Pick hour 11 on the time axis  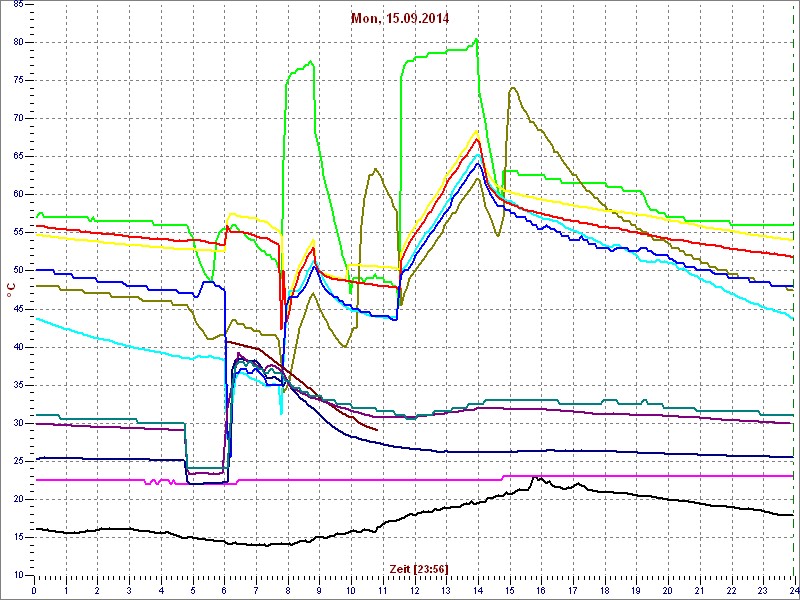[x=383, y=590]
